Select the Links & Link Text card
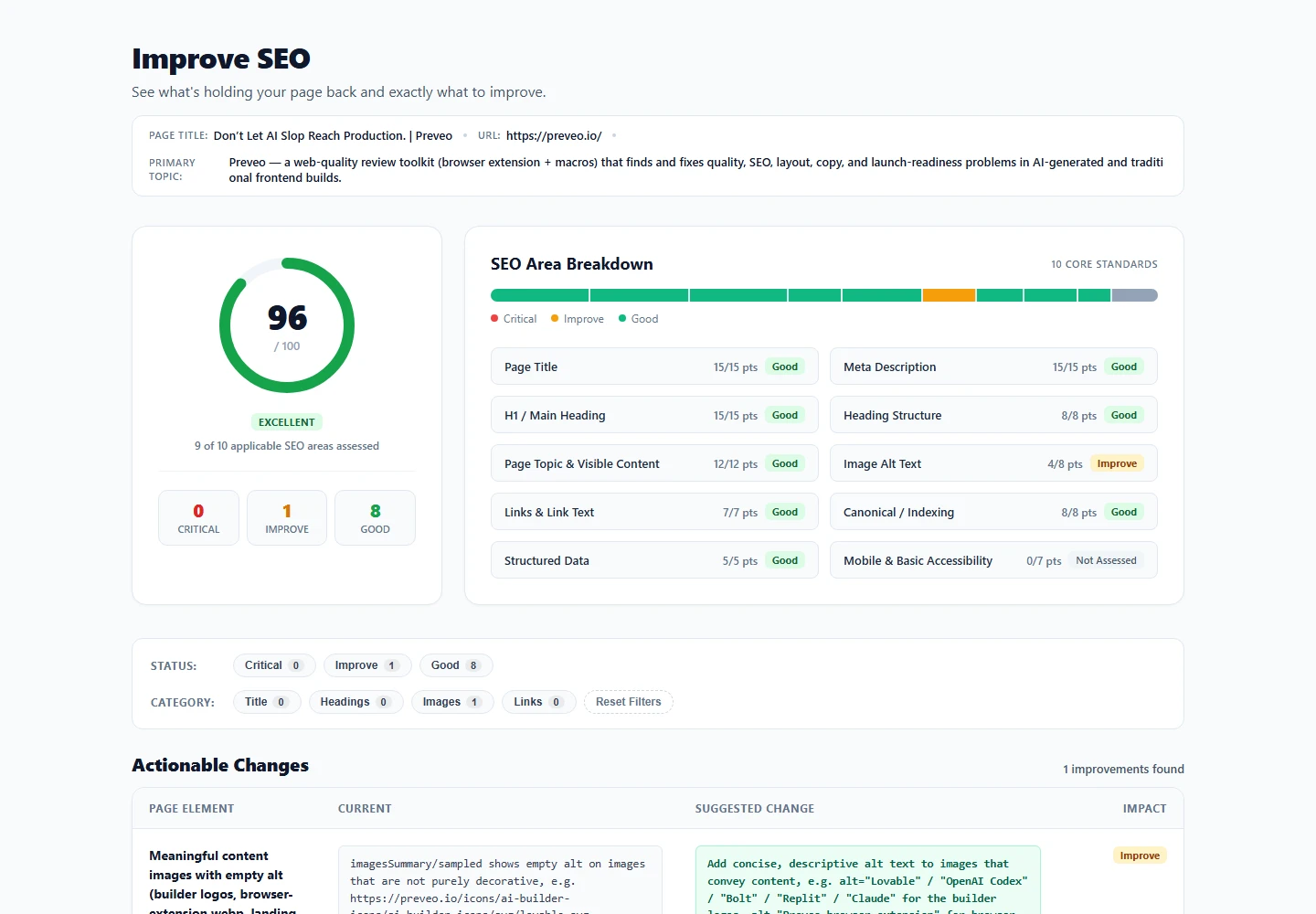The width and height of the screenshot is (1316, 914). tap(654, 512)
